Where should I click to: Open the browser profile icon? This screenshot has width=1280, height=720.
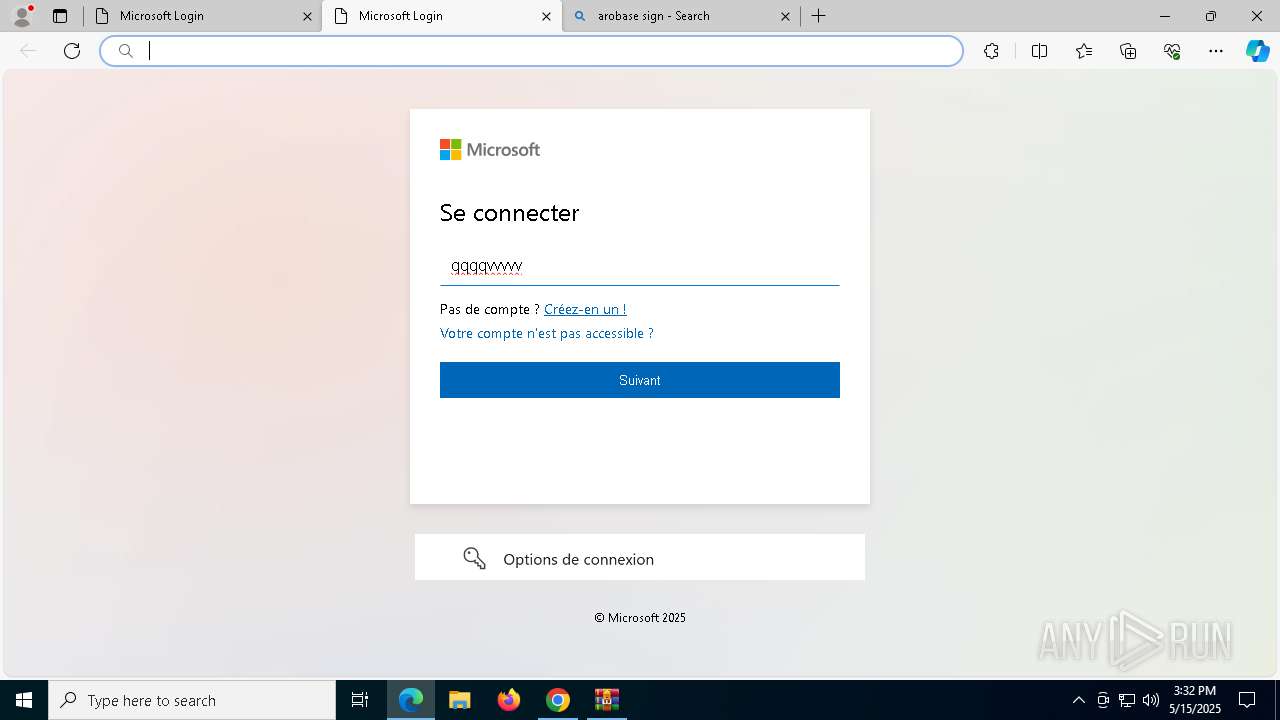(x=21, y=16)
